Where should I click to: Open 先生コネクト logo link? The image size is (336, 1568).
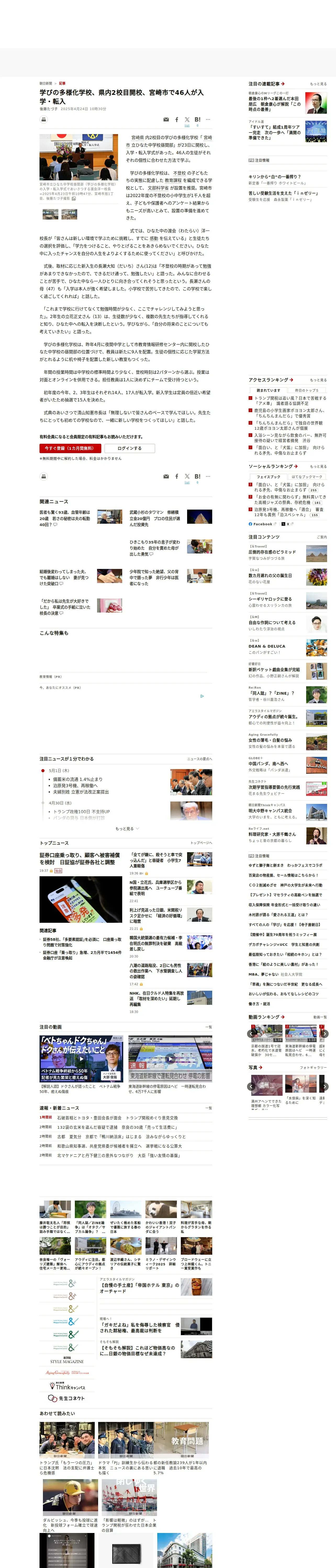click(x=66, y=1398)
